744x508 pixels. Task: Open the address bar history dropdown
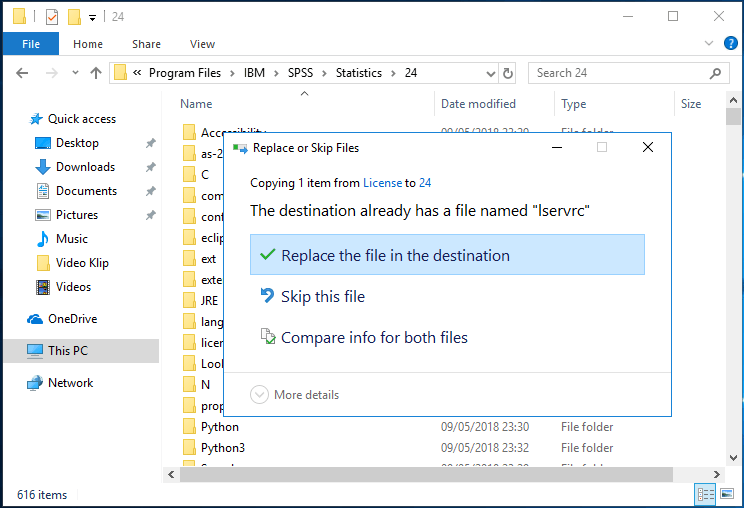pos(491,74)
